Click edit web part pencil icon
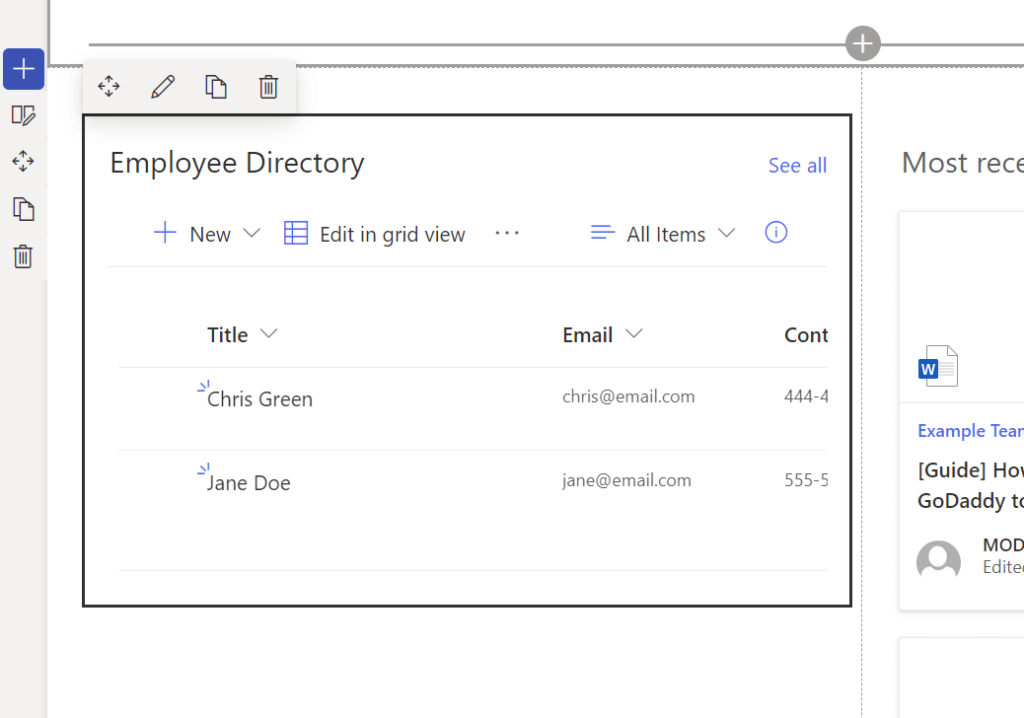 tap(163, 86)
